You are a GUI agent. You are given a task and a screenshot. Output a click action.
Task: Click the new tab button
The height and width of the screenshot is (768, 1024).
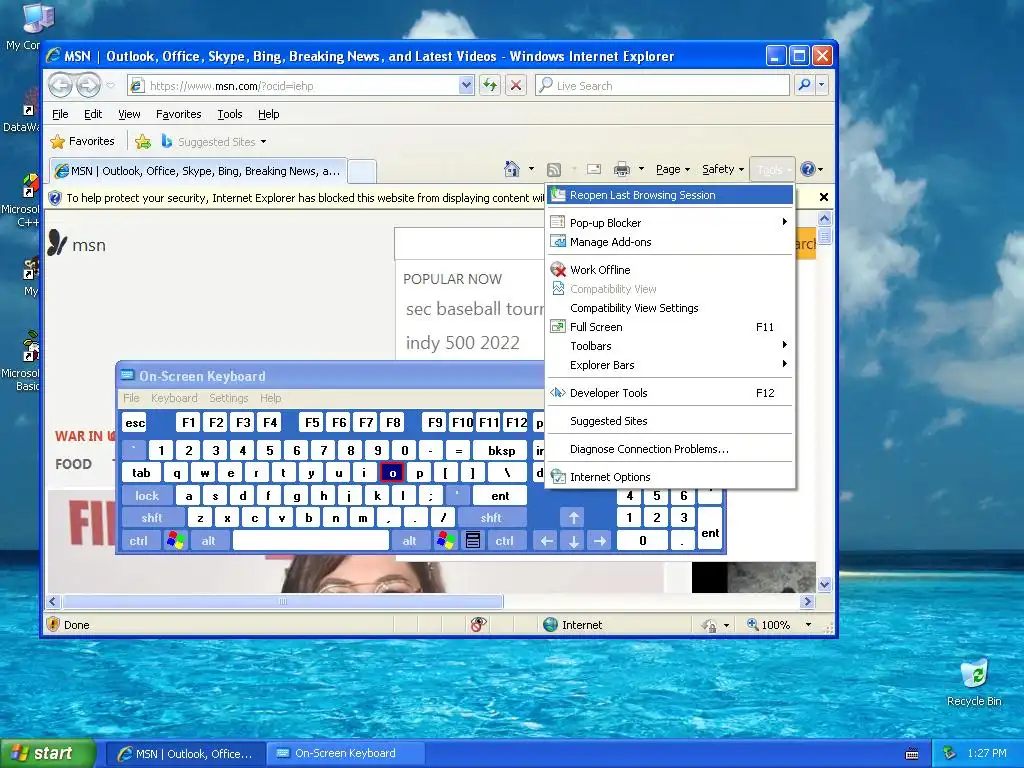click(362, 171)
